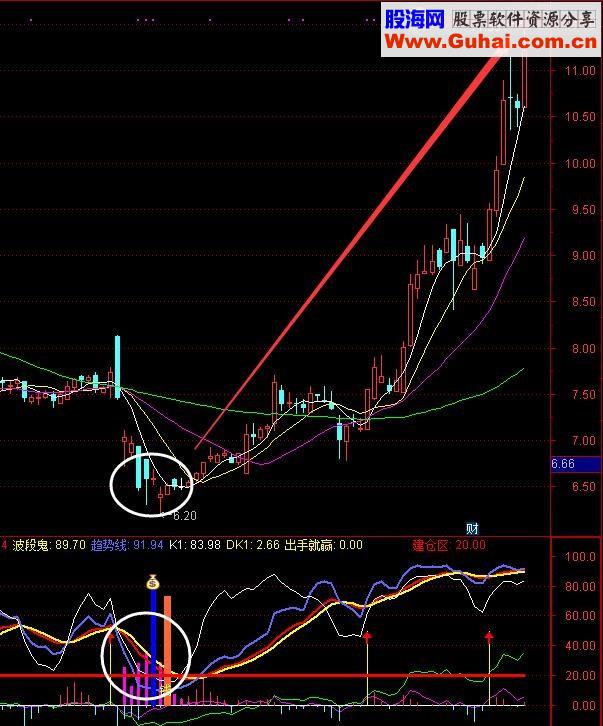603x726 pixels.
Task: Click the 20.00 indicator axis label
Action: click(580, 676)
